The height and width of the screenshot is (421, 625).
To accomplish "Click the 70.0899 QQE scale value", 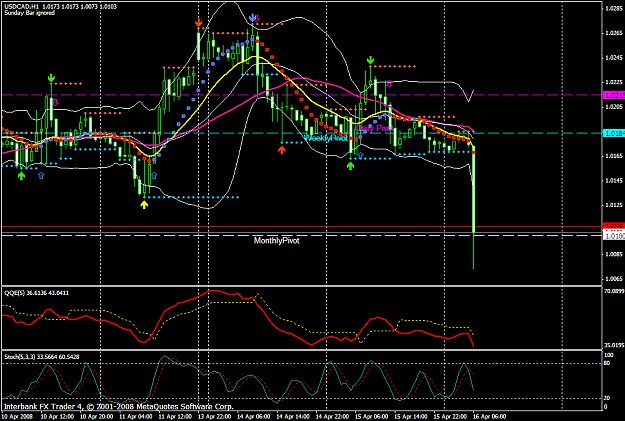I will point(614,291).
